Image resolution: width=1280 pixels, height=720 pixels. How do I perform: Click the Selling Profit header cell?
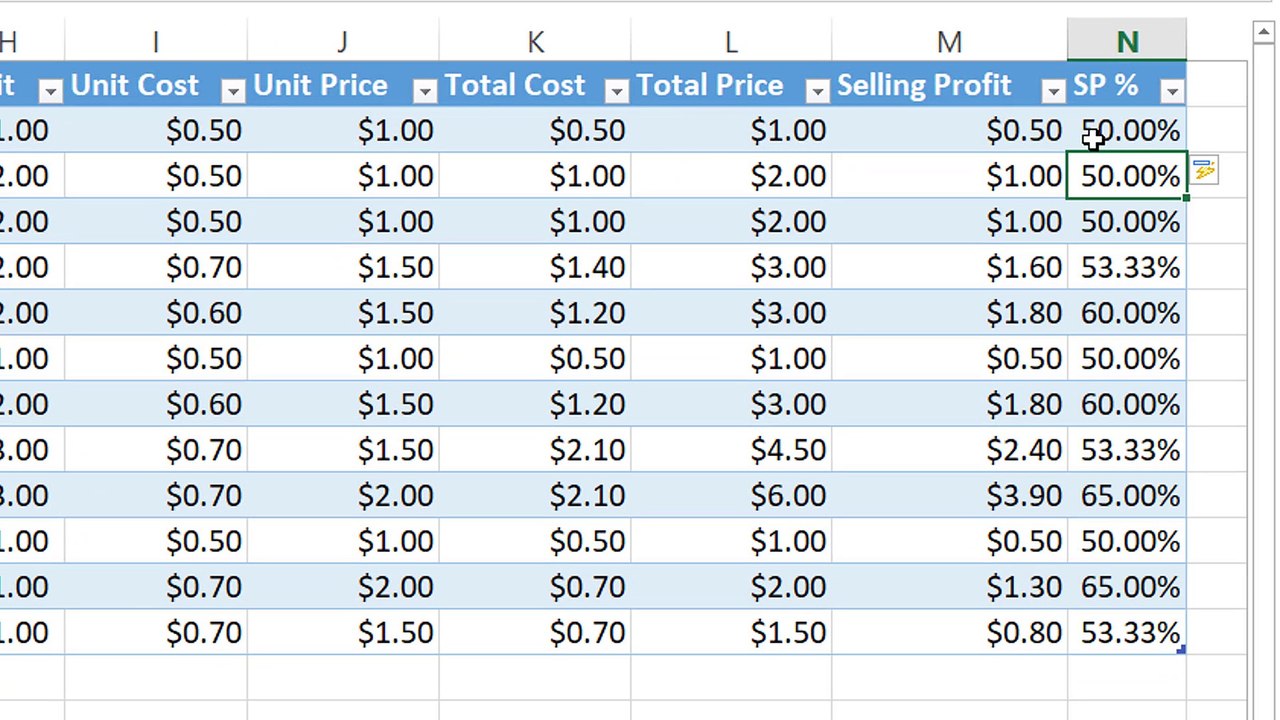(x=949, y=85)
